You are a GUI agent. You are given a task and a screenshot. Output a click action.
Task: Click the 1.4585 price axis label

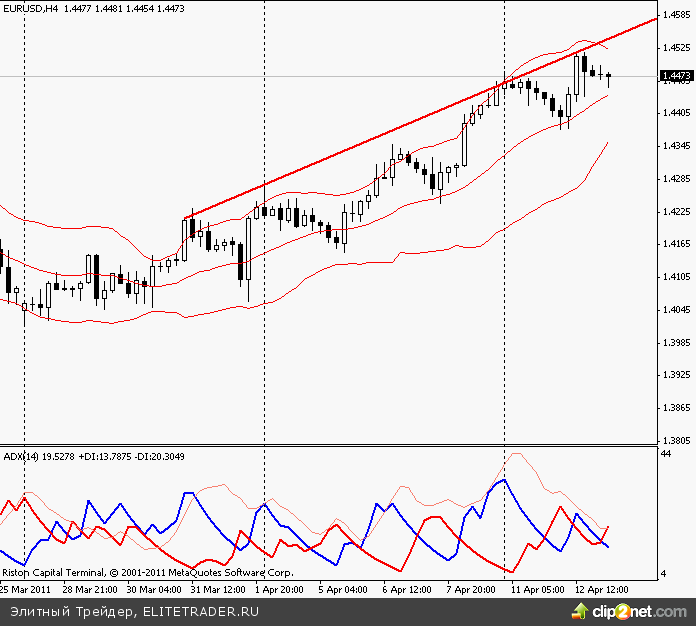[676, 17]
